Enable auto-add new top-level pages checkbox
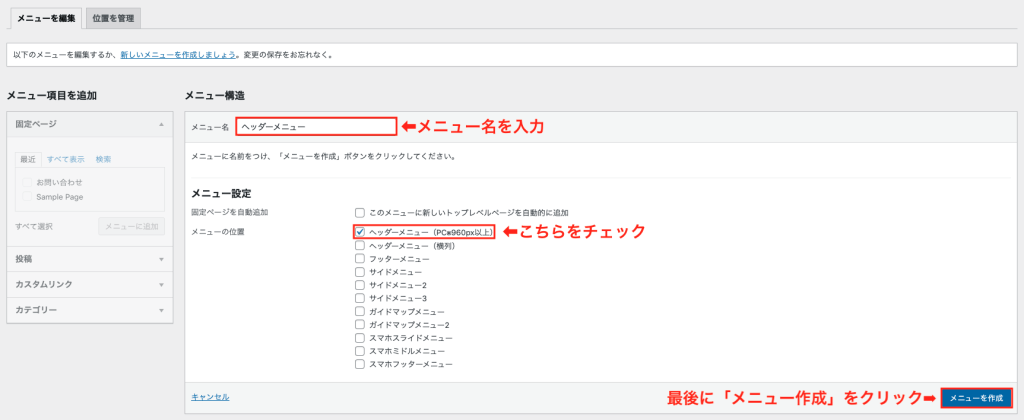This screenshot has height=420, width=1024. 360,213
